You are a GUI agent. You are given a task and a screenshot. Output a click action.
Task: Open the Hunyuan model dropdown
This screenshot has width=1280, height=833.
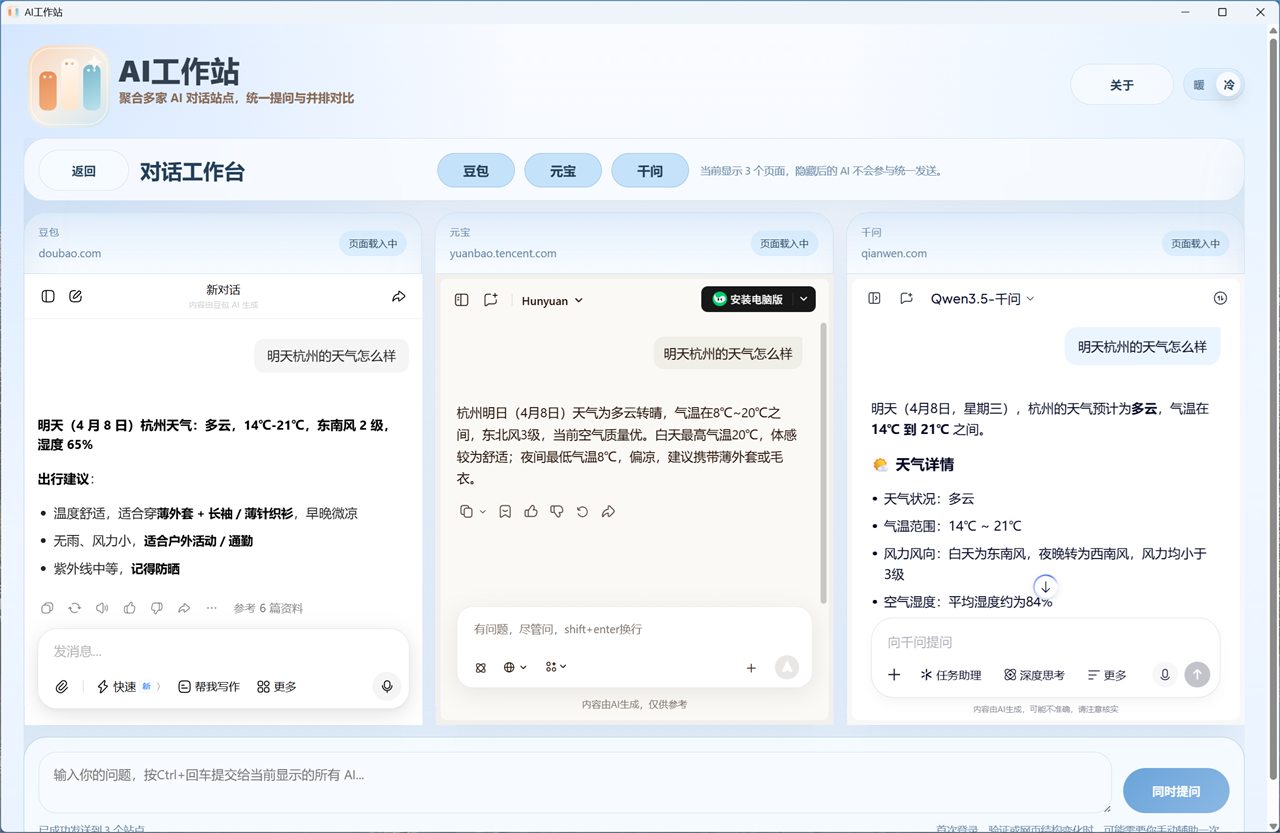(x=551, y=300)
